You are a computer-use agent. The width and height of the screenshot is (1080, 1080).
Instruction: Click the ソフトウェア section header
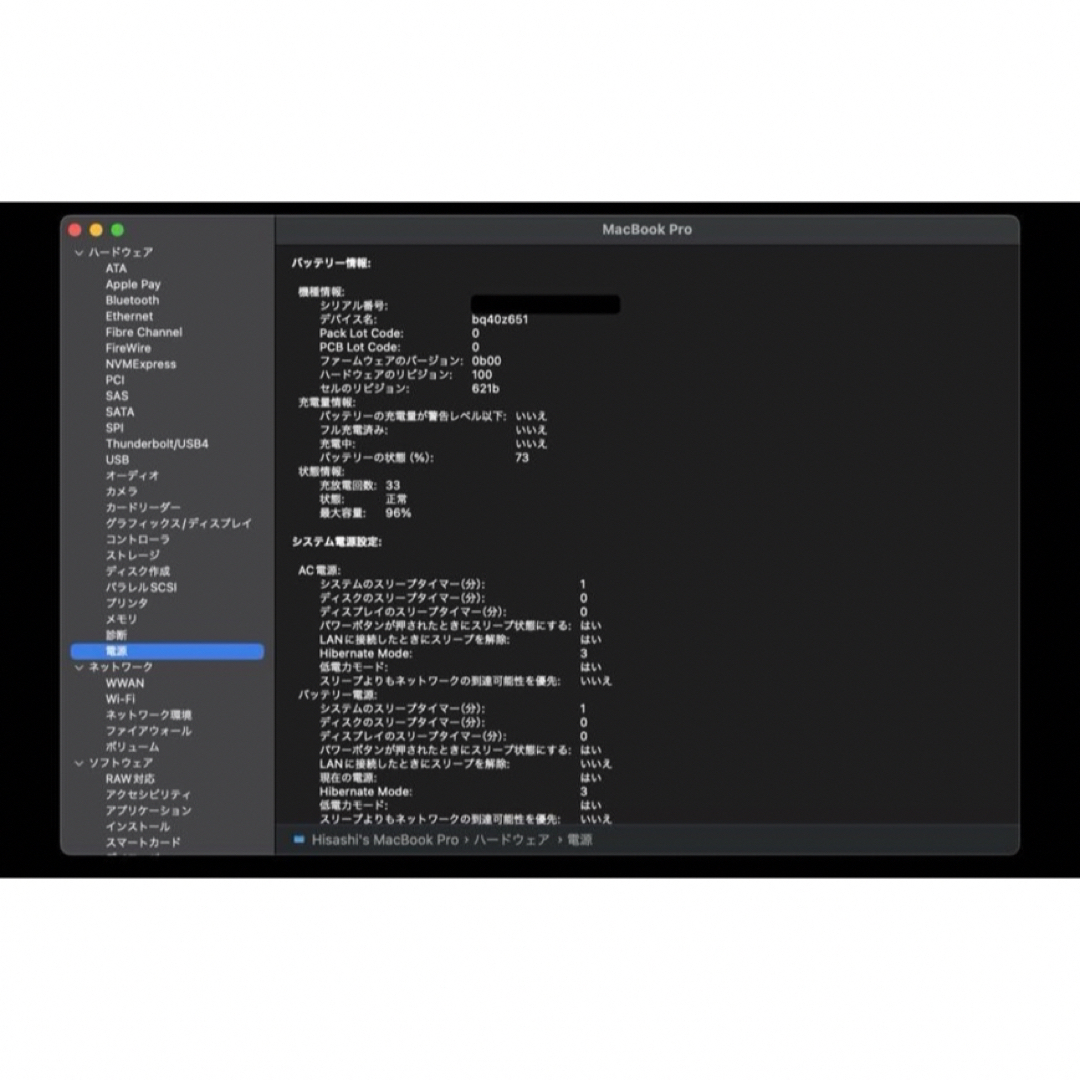point(121,763)
